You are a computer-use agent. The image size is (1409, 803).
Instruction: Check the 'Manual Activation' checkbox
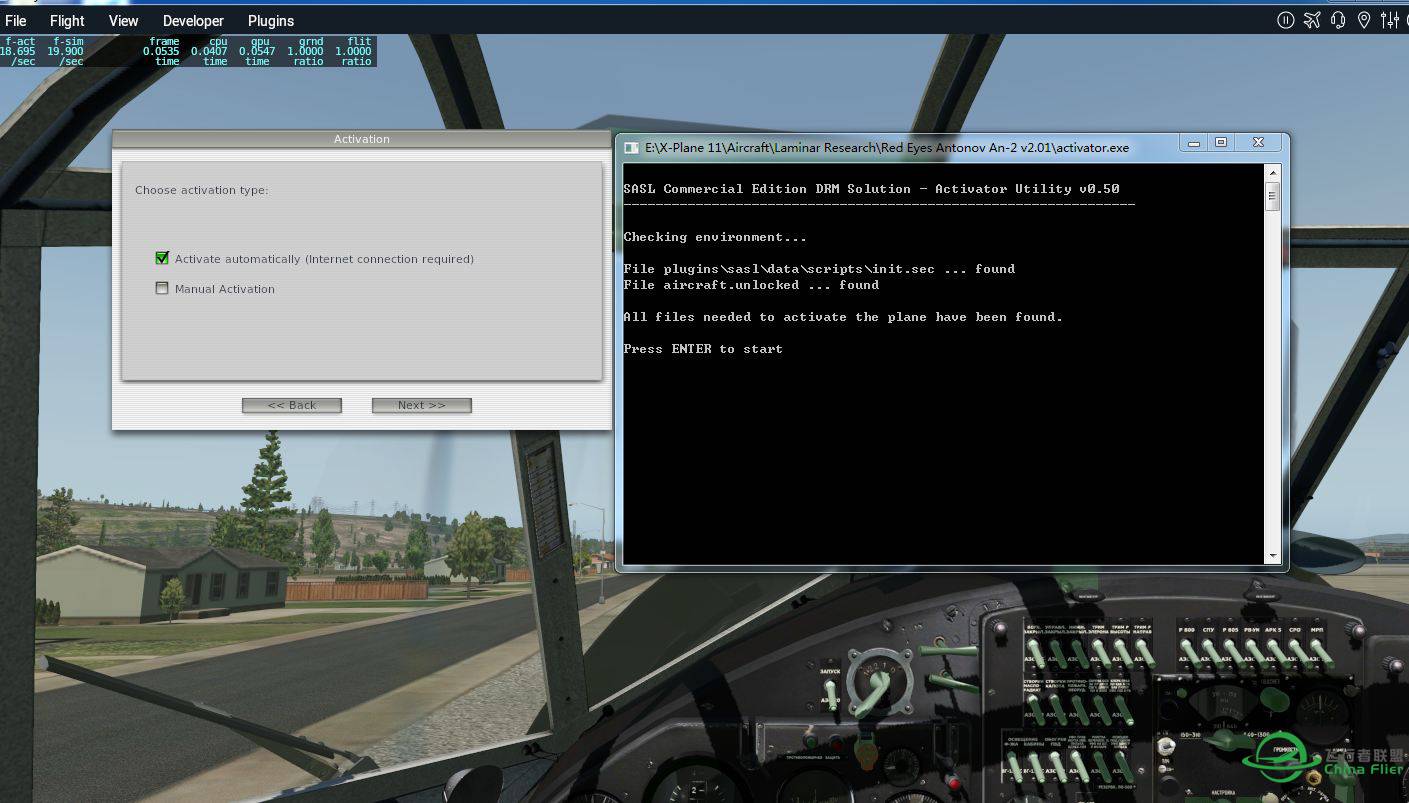162,288
